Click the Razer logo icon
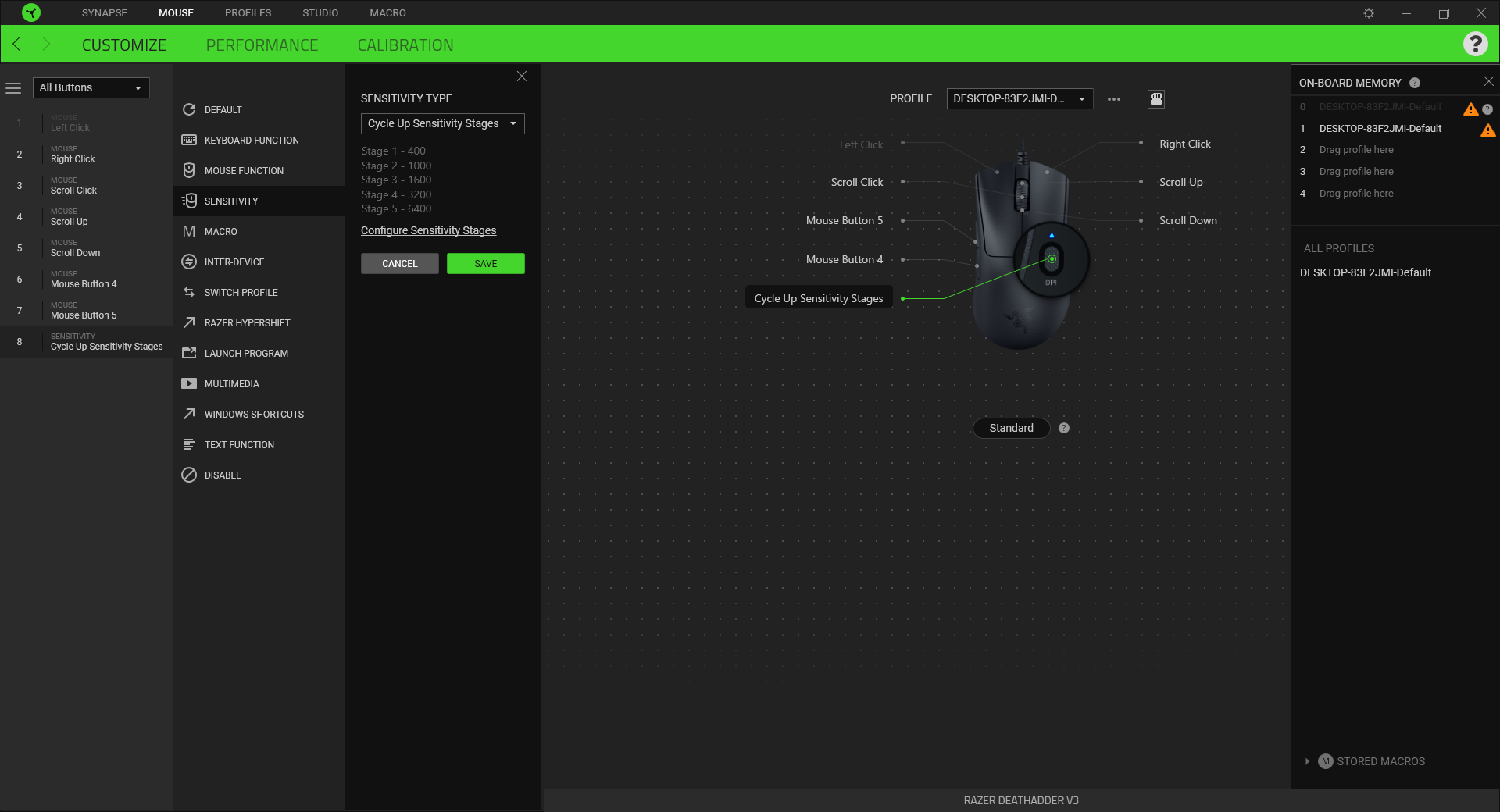This screenshot has height=812, width=1500. tap(31, 12)
